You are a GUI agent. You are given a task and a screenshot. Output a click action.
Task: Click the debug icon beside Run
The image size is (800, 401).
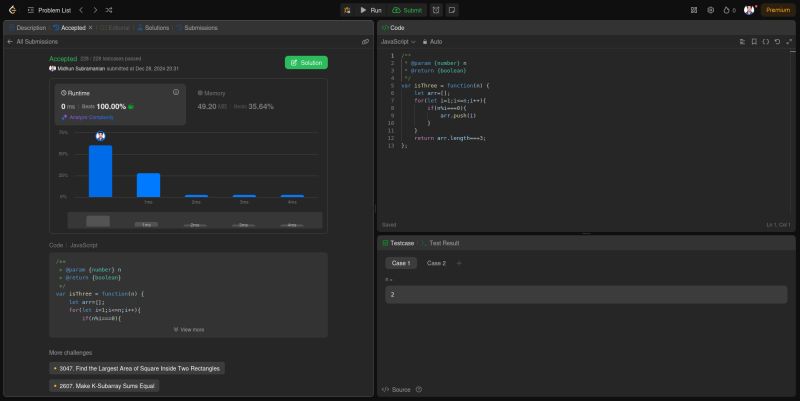coord(346,9)
